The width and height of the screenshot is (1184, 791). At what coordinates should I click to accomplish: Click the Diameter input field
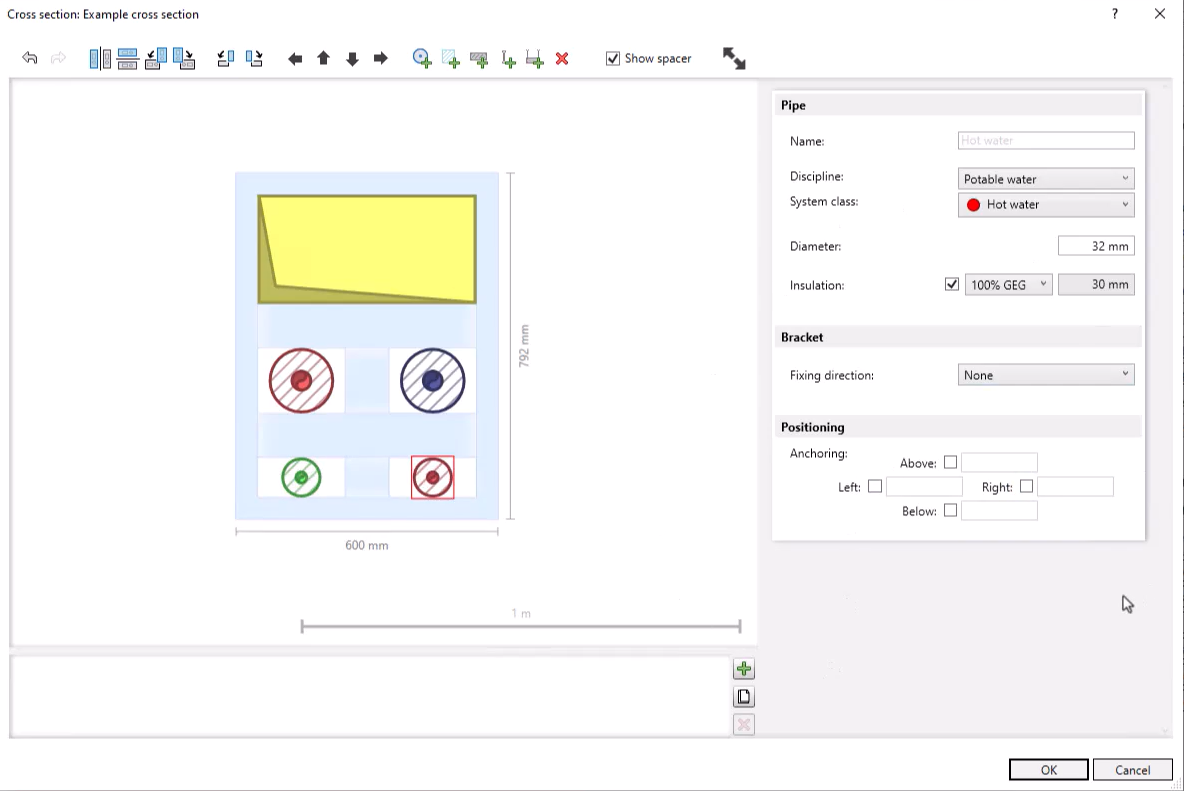coord(1095,246)
